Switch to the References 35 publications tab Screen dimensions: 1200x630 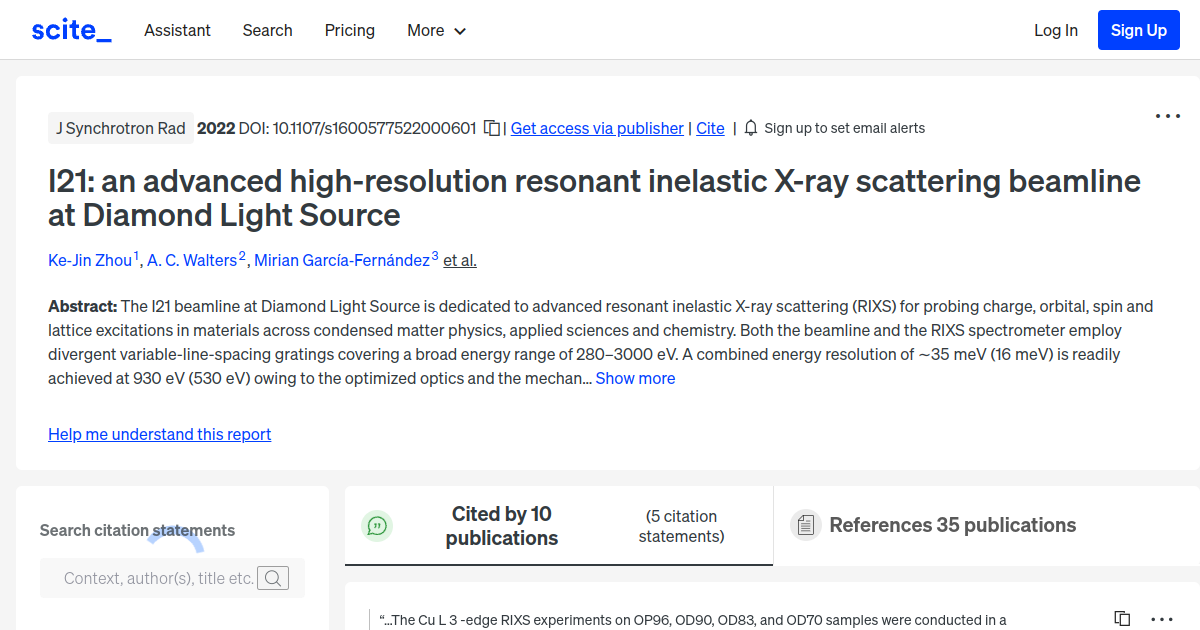point(951,524)
